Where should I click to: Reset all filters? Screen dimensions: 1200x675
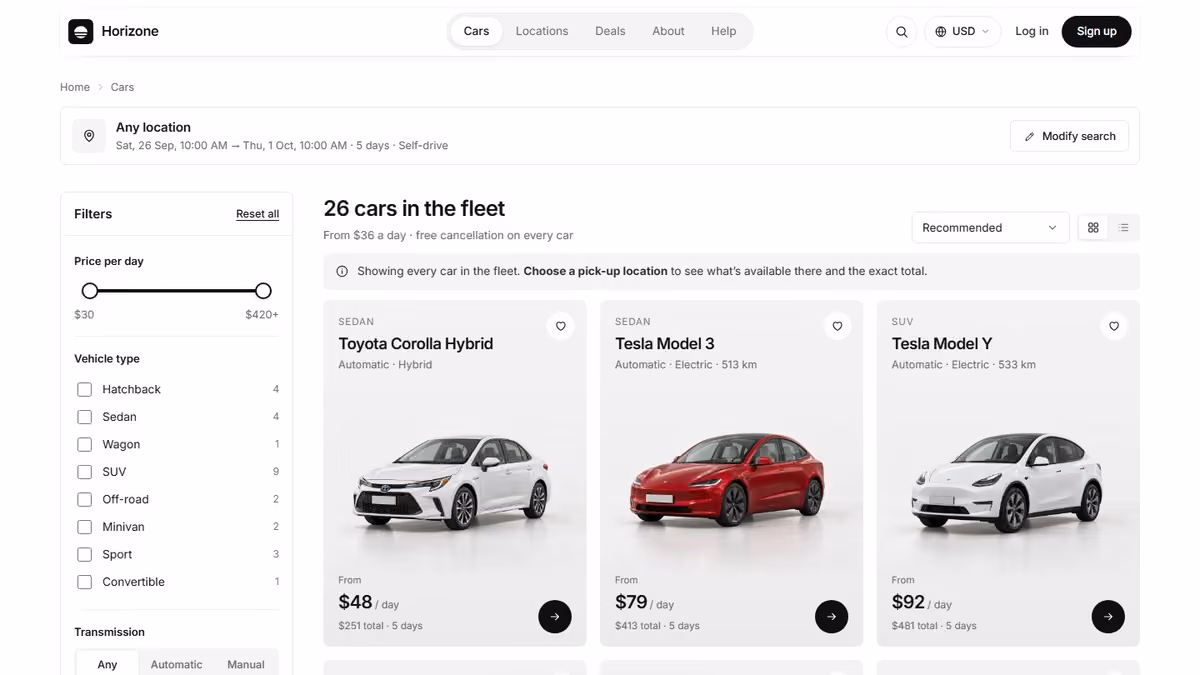[257, 214]
